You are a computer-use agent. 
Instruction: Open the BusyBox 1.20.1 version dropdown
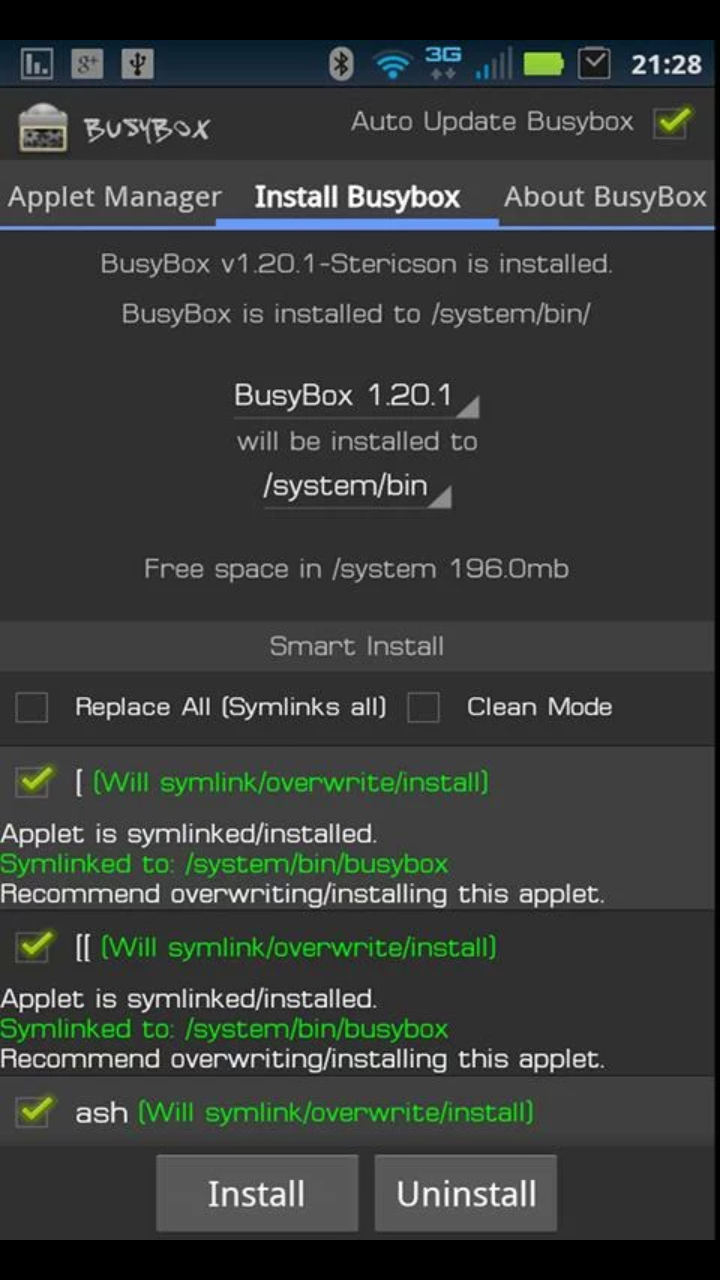point(357,397)
